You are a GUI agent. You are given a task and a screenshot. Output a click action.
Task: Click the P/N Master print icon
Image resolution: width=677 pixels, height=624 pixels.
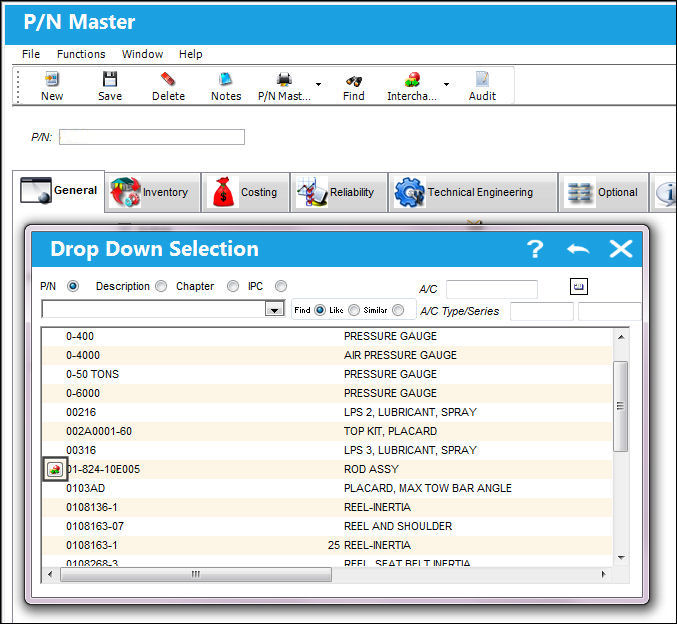coord(284,79)
